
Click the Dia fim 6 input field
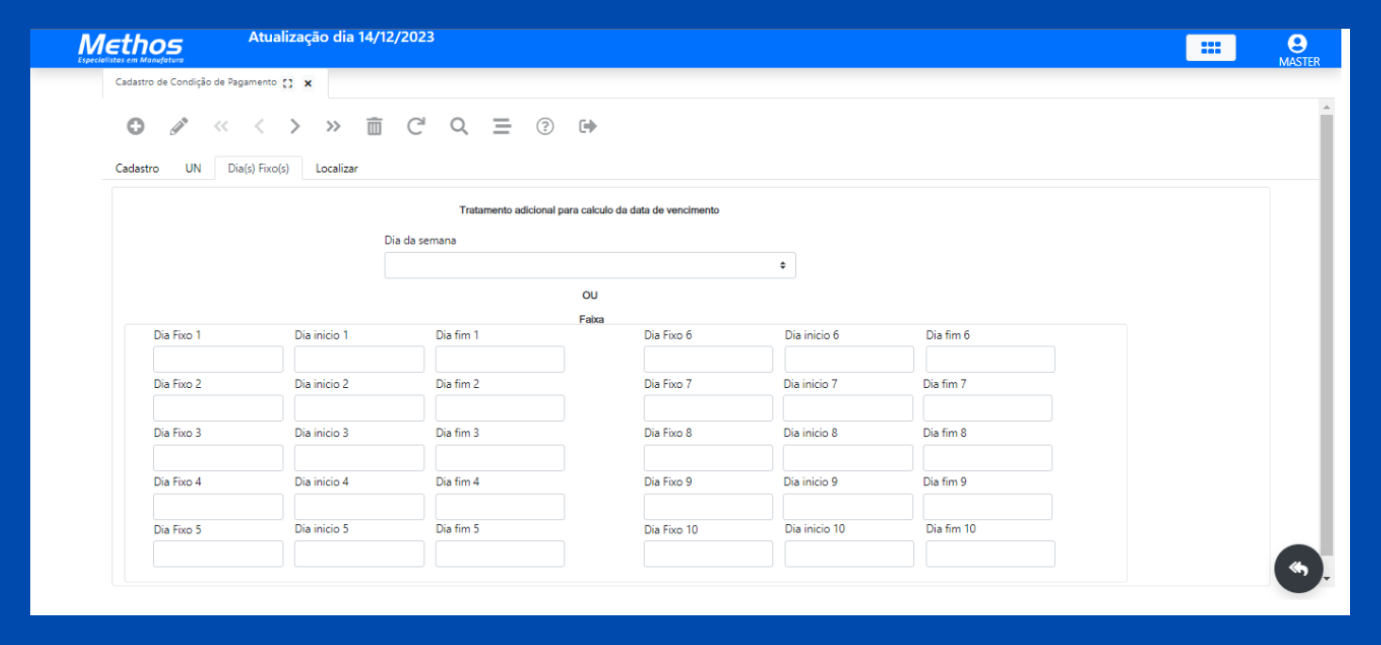point(990,359)
